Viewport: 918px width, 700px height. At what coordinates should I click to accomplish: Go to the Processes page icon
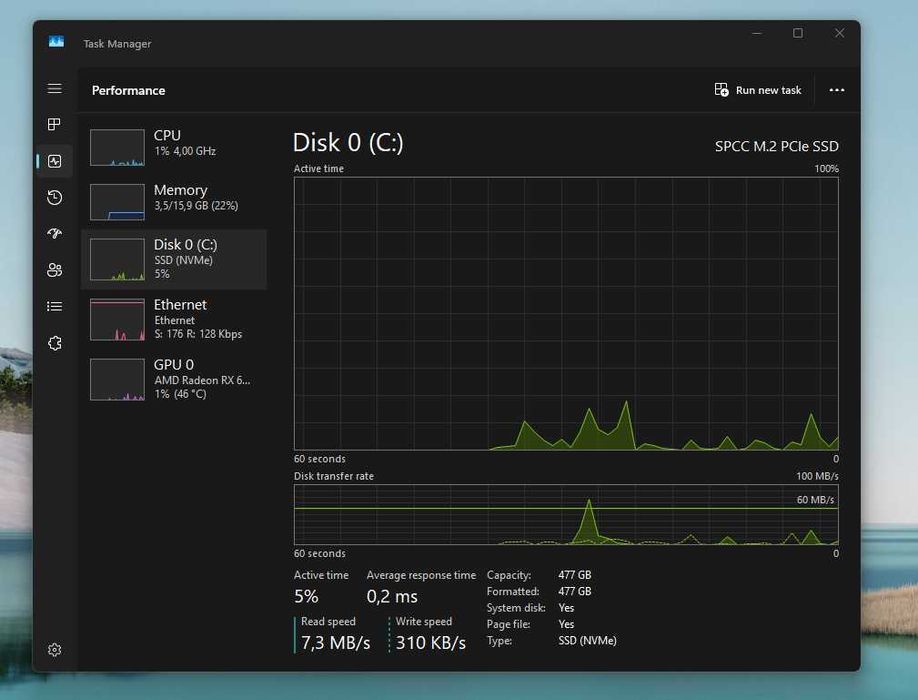point(54,124)
